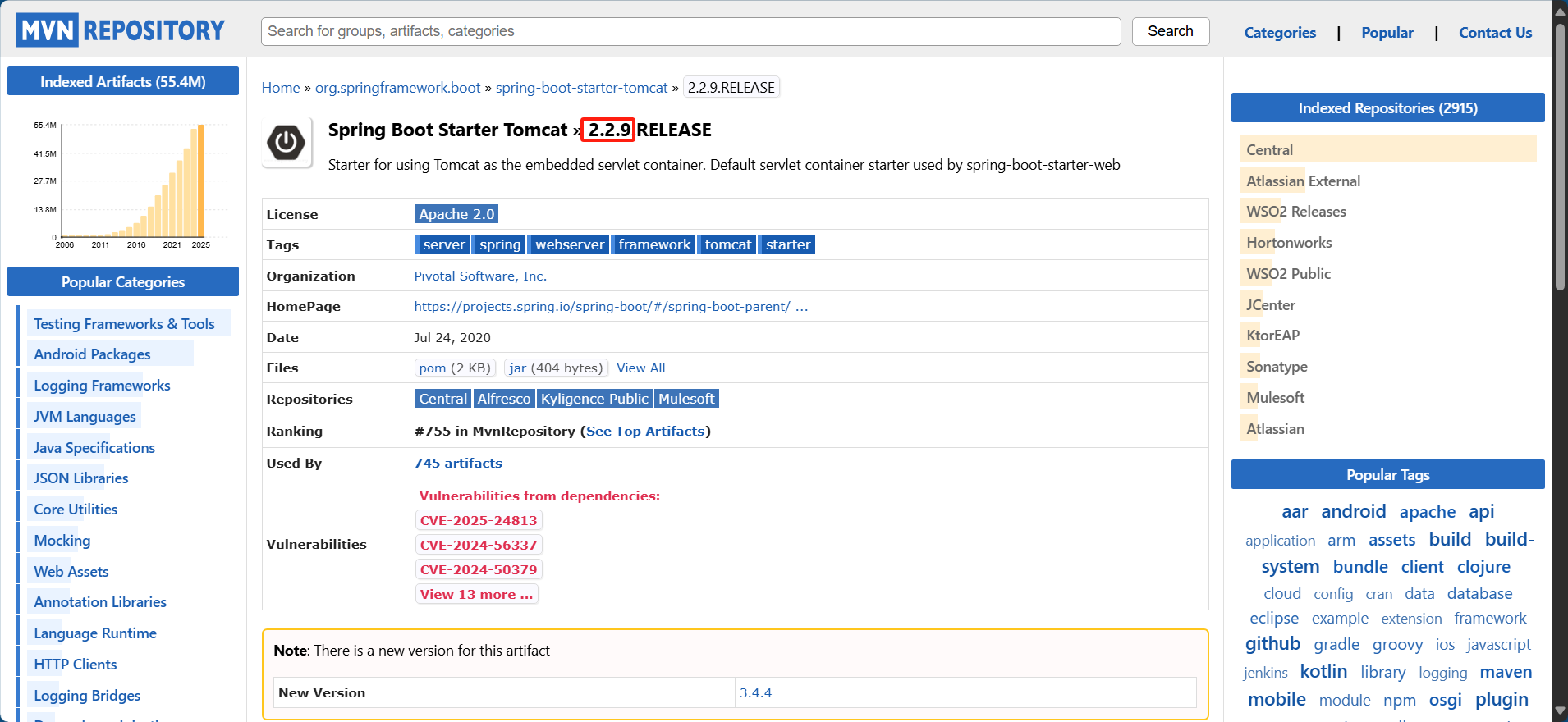Open CVE-2024-56337 vulnerability
This screenshot has width=1568, height=722.
pos(479,545)
